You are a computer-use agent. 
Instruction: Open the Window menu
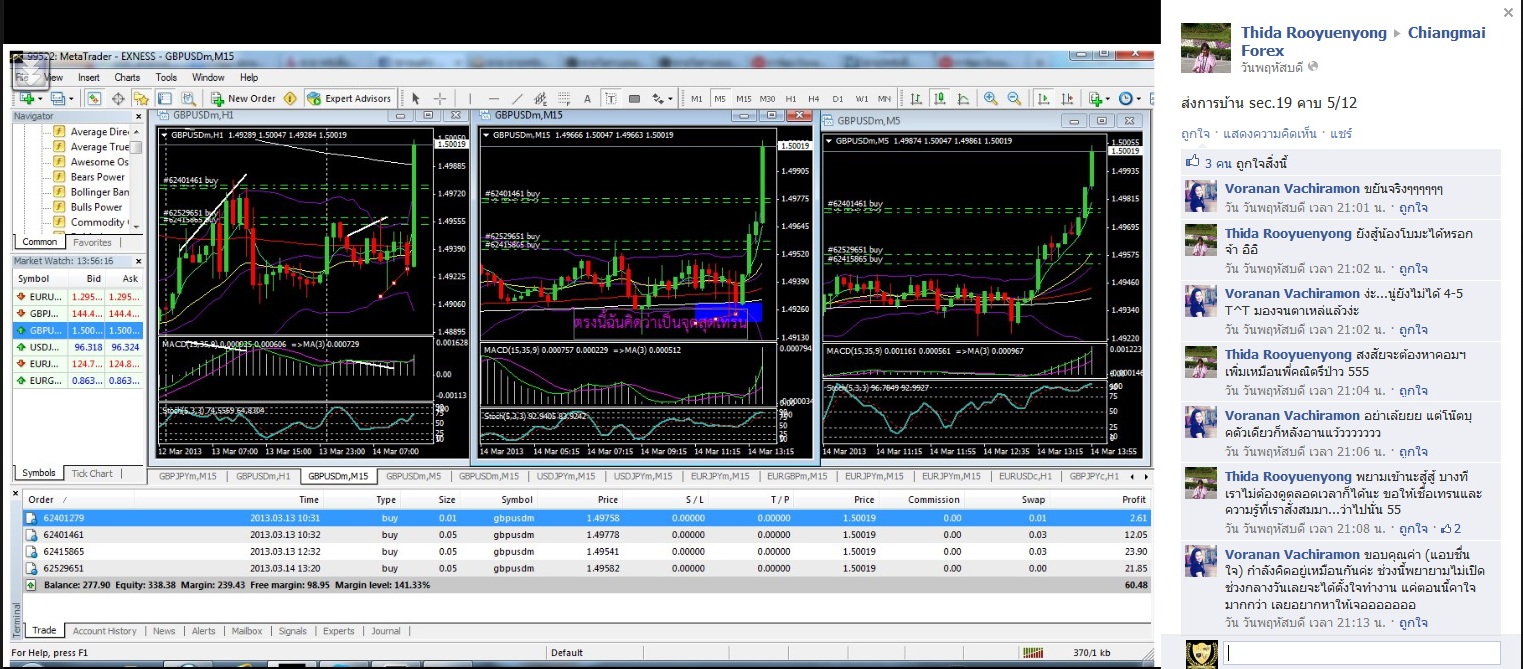[208, 77]
